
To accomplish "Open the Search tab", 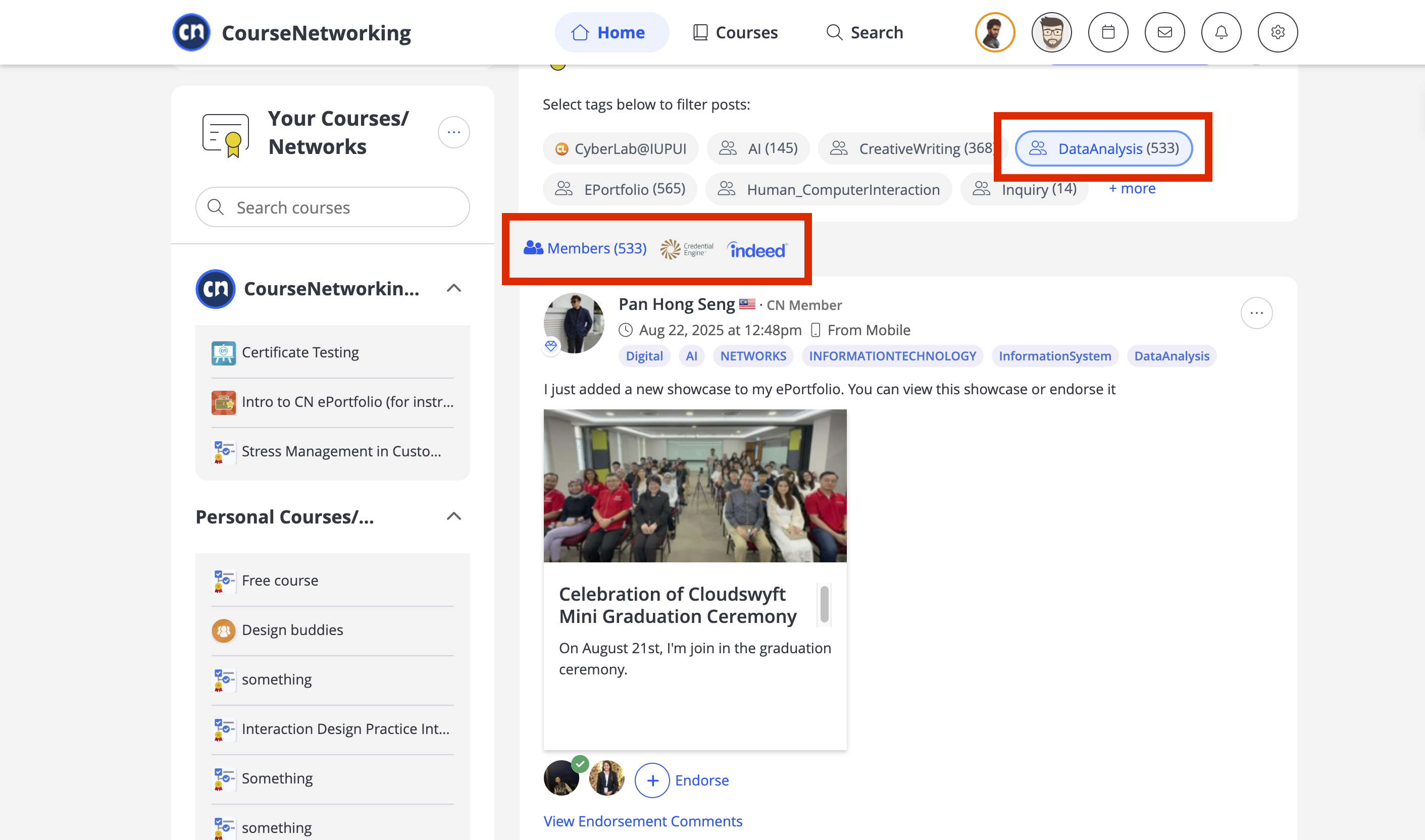I will [865, 32].
